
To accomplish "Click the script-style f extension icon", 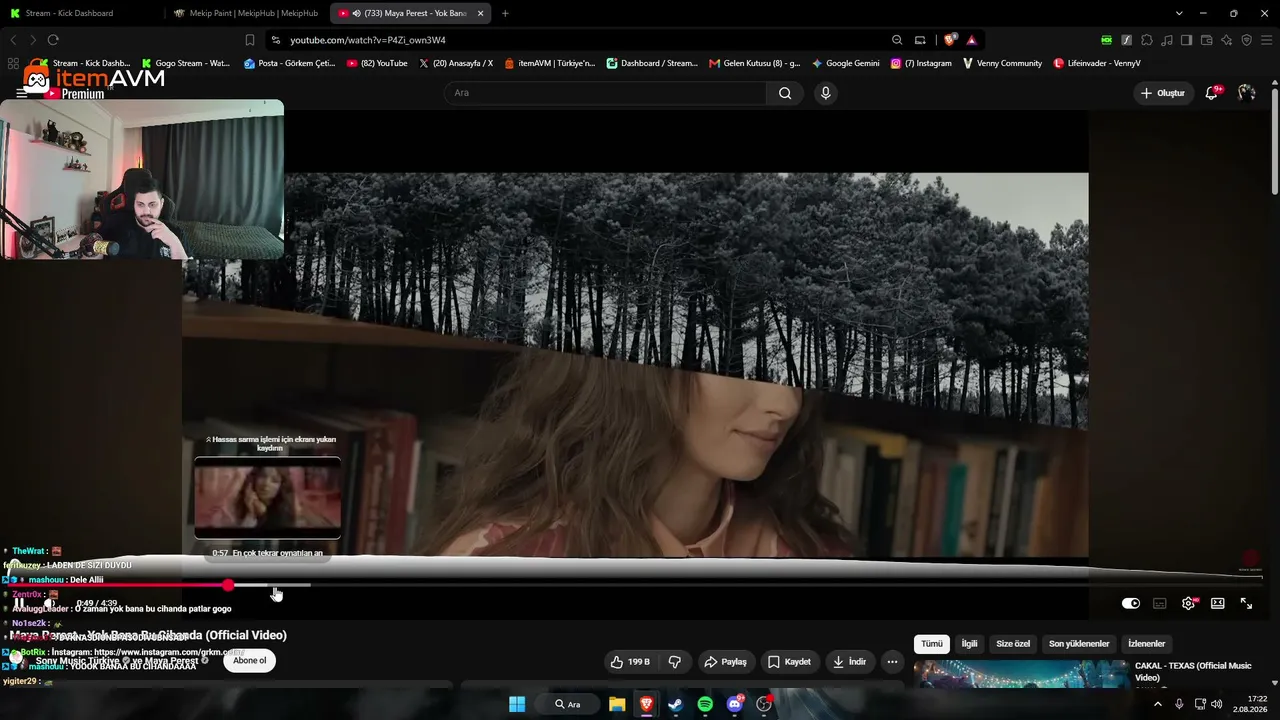I will pos(1126,40).
